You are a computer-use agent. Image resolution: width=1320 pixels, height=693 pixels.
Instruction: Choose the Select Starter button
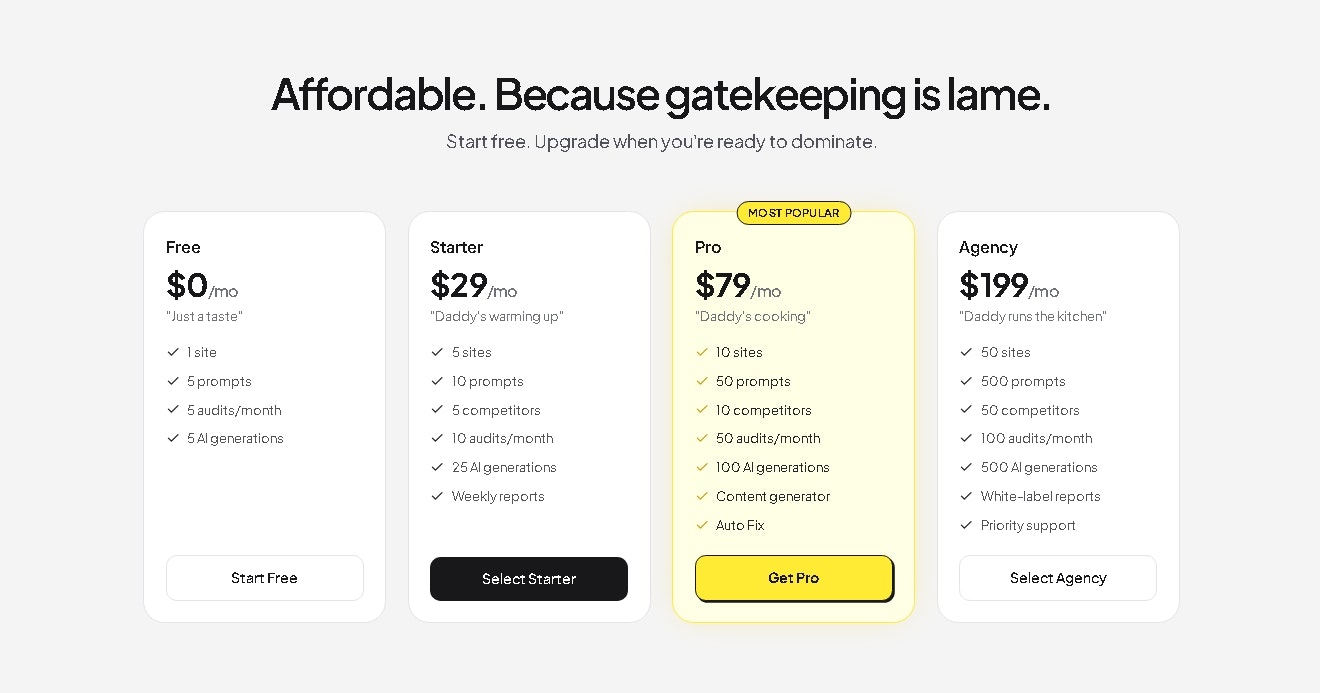point(529,579)
